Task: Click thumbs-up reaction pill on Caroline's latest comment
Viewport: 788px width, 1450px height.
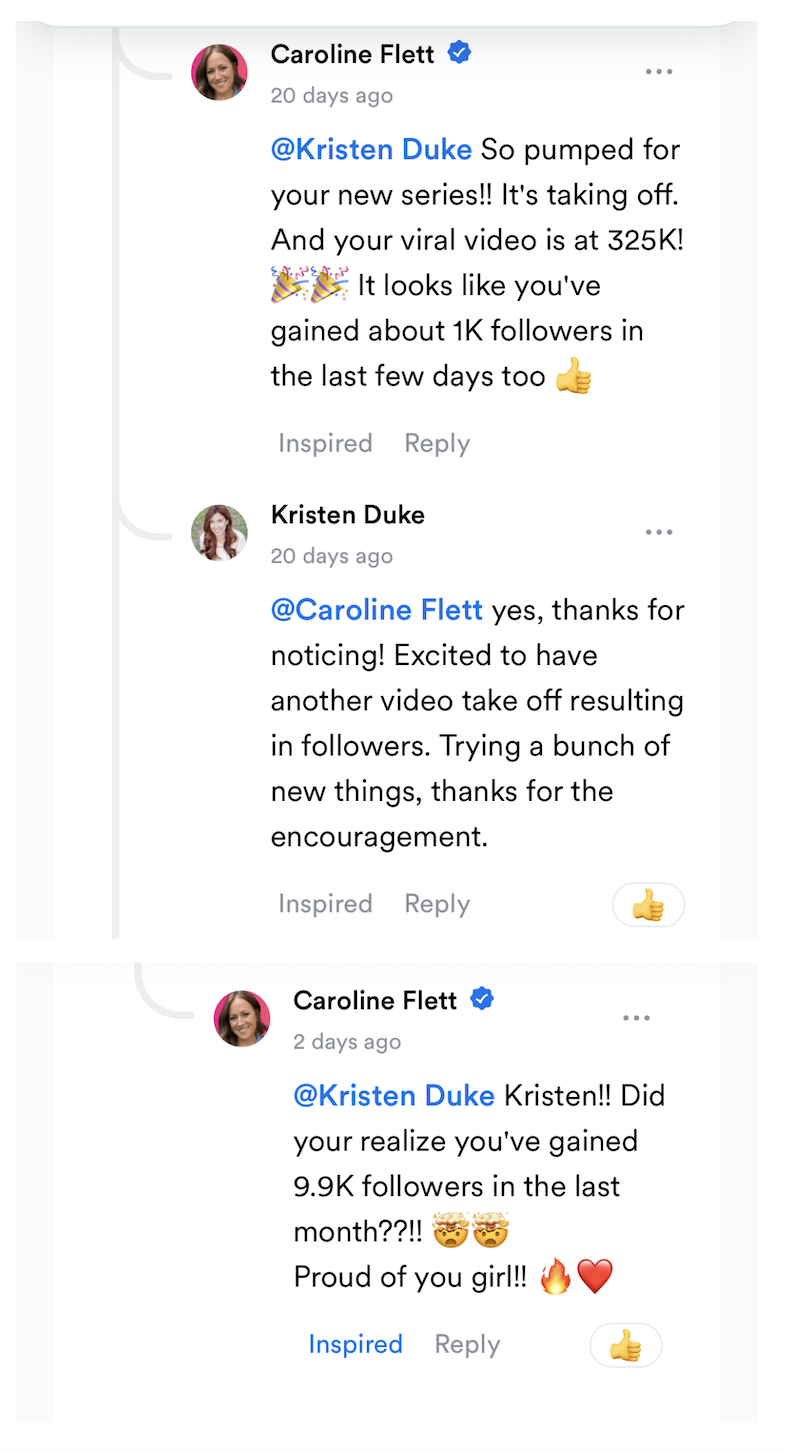Action: pyautogui.click(x=626, y=1345)
